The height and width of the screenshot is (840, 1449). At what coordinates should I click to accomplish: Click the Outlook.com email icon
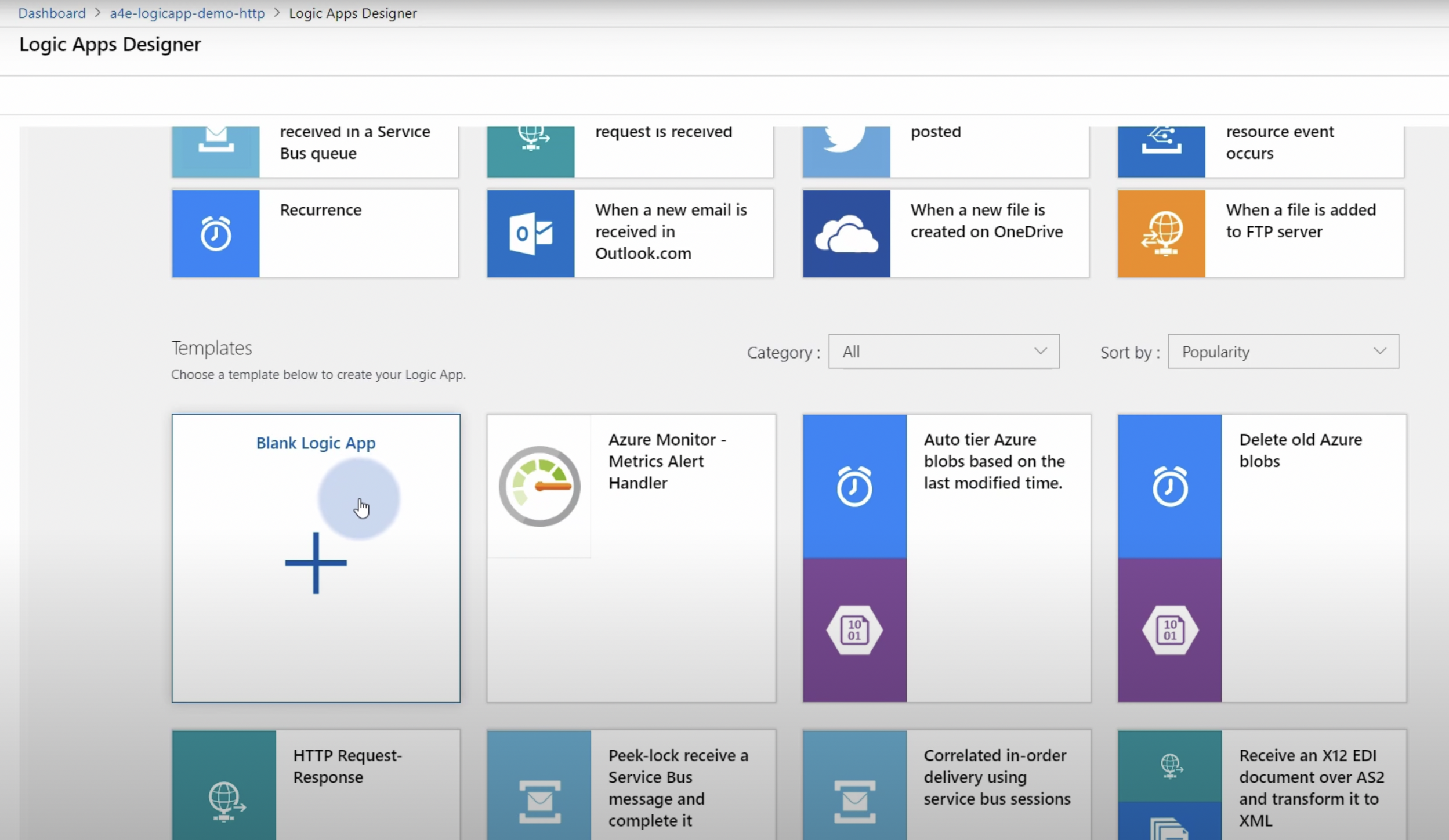(531, 233)
